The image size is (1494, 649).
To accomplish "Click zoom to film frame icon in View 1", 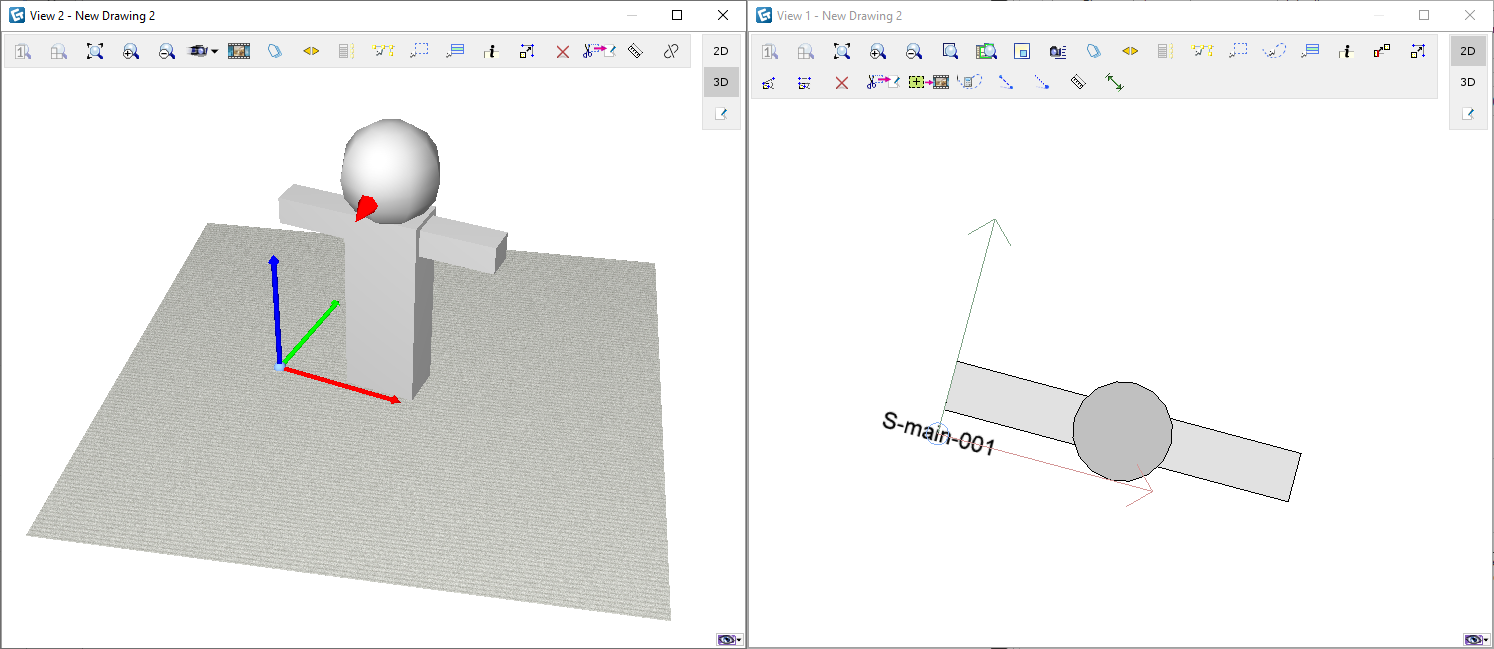I will [986, 51].
